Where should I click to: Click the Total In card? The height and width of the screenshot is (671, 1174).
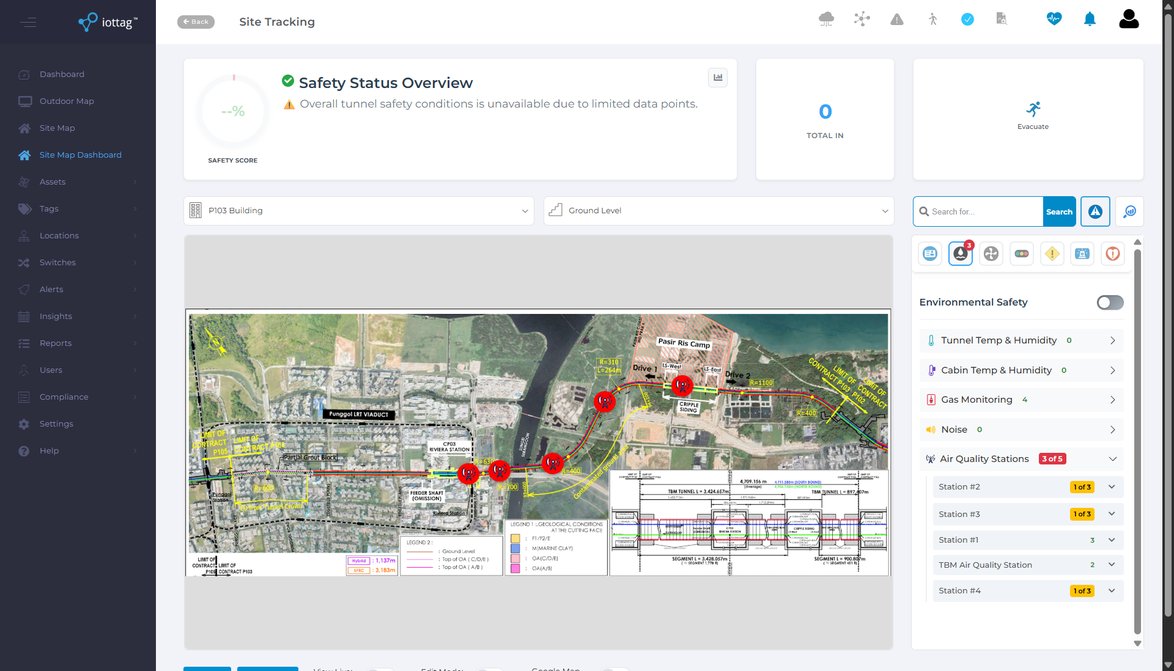click(825, 120)
